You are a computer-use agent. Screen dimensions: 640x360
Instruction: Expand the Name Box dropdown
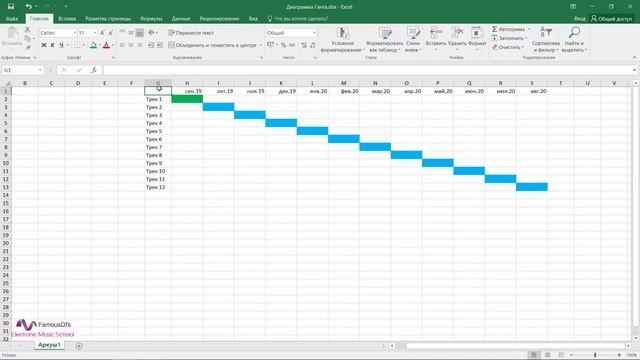(40, 70)
